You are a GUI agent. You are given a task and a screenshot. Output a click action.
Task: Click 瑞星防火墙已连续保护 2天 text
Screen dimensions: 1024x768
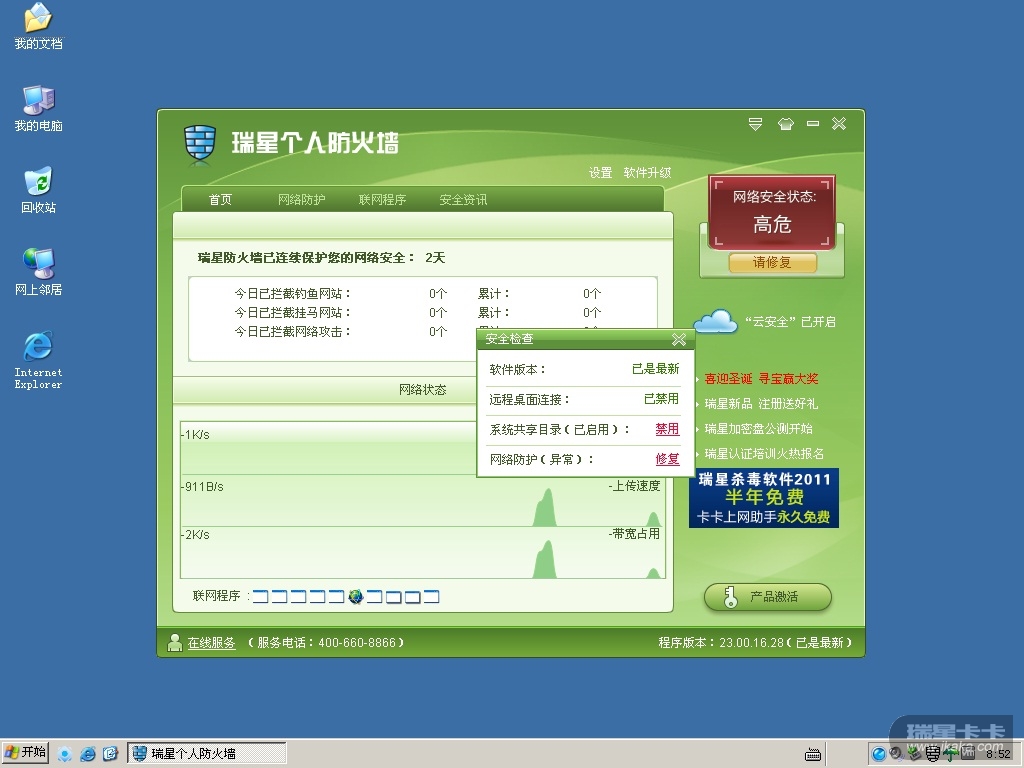321,258
